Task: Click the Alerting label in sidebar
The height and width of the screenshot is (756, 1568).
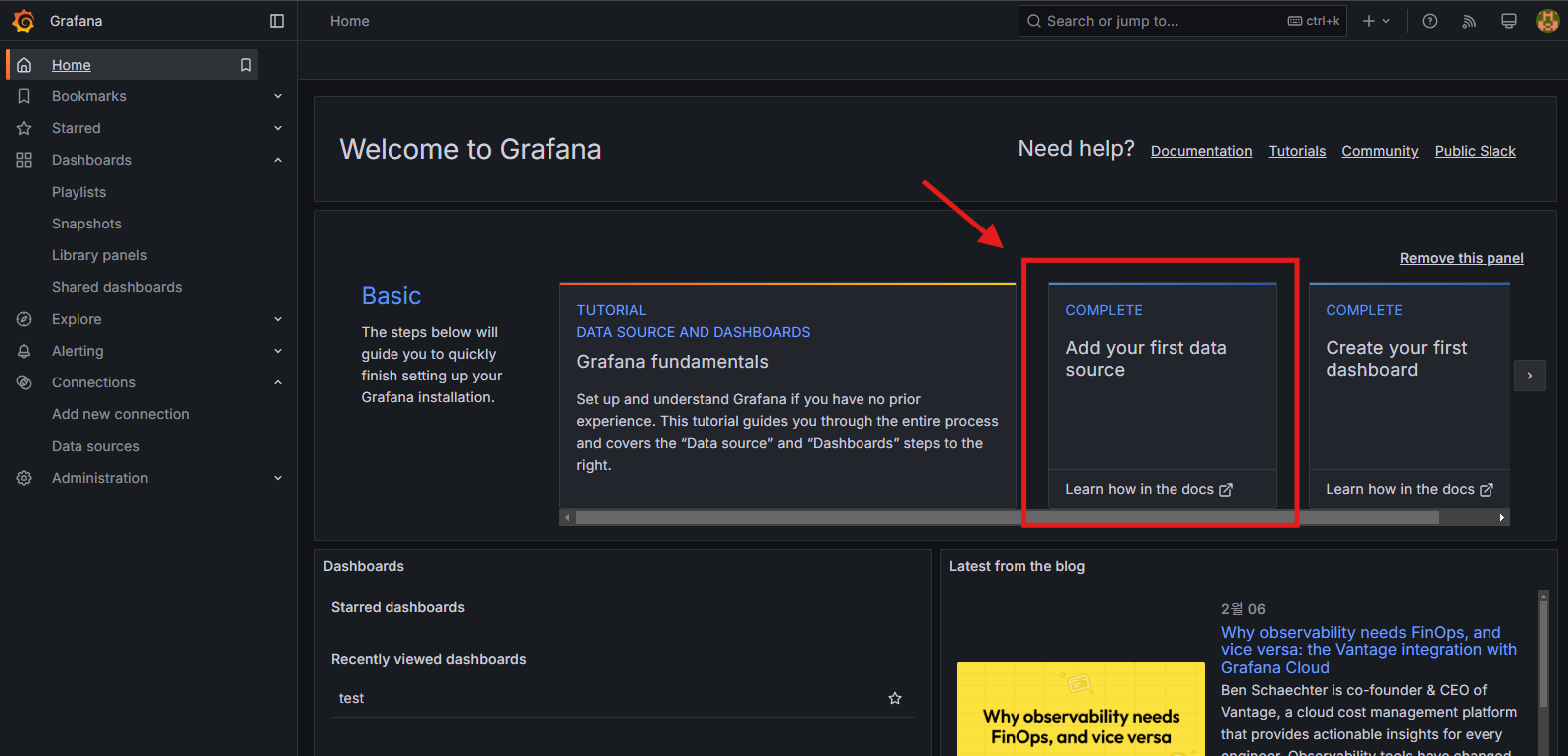Action: pos(78,351)
